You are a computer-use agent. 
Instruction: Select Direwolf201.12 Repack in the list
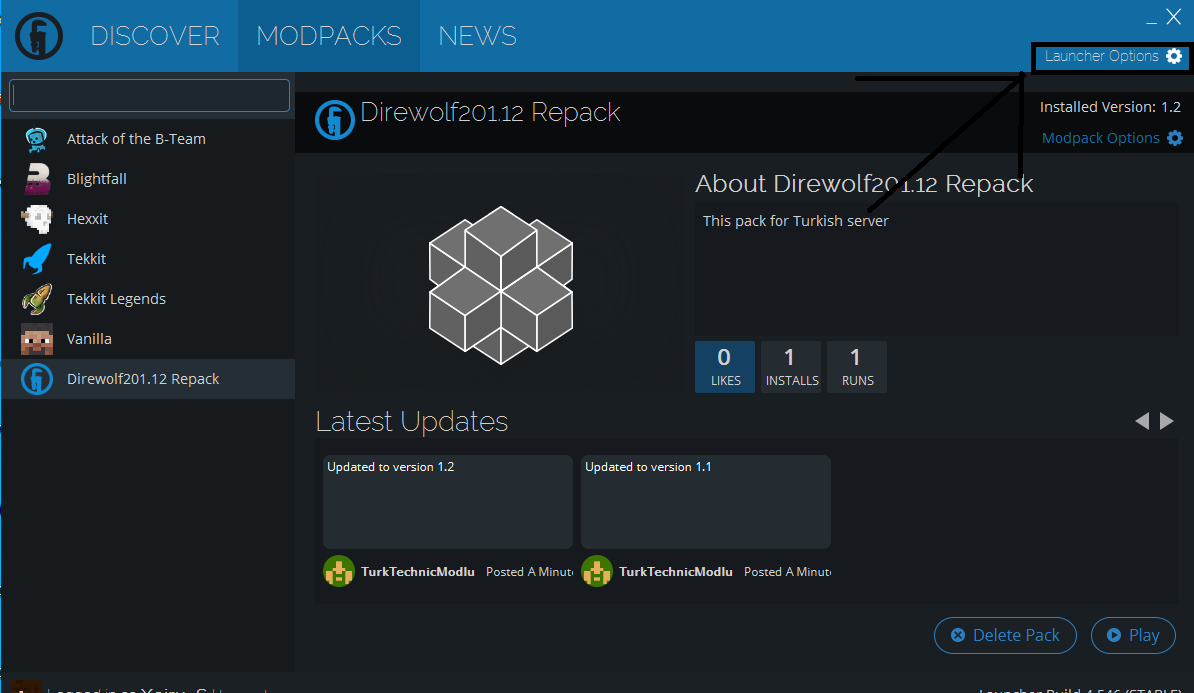coord(148,379)
